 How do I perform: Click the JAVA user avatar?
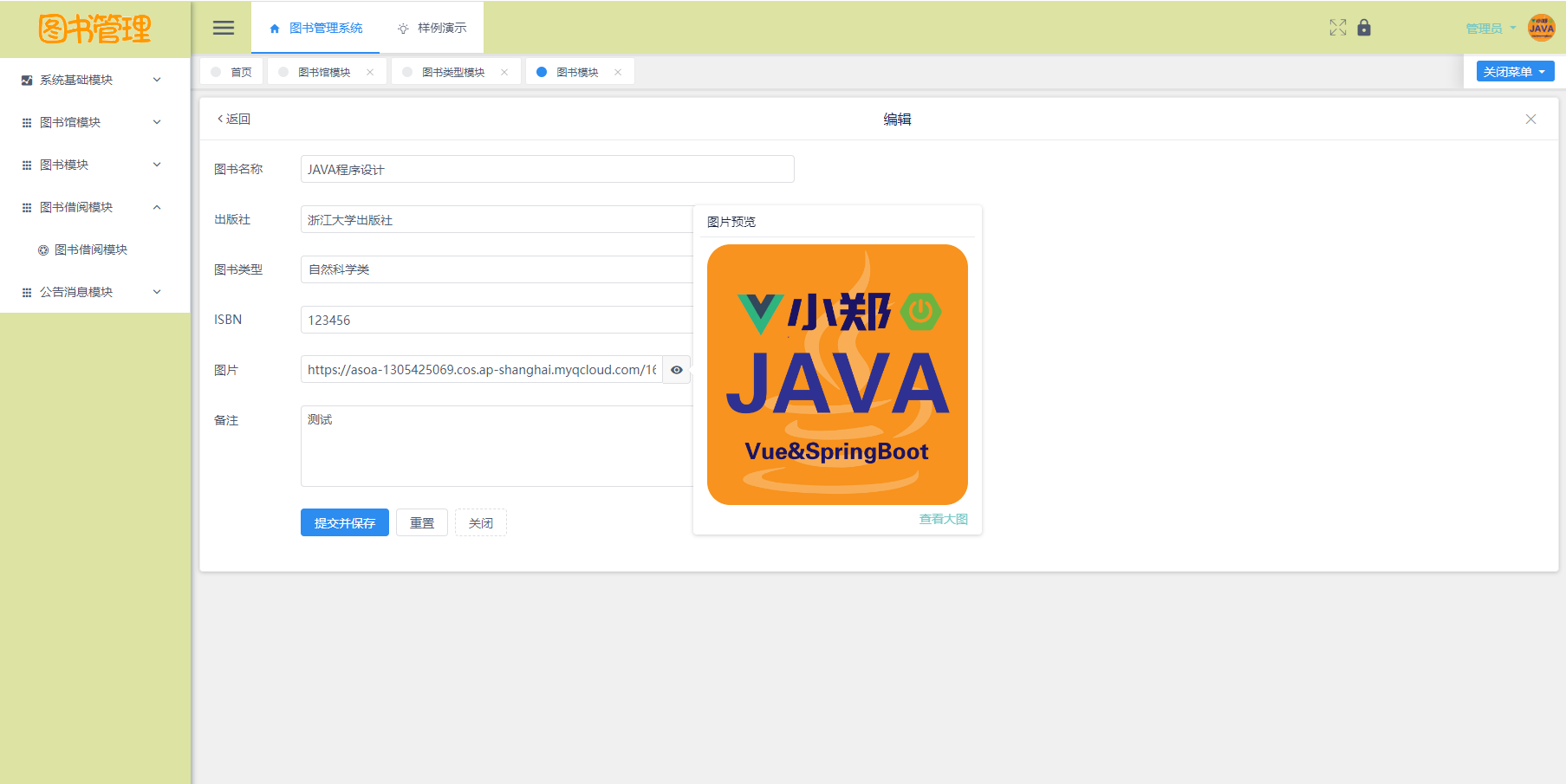[x=1541, y=28]
